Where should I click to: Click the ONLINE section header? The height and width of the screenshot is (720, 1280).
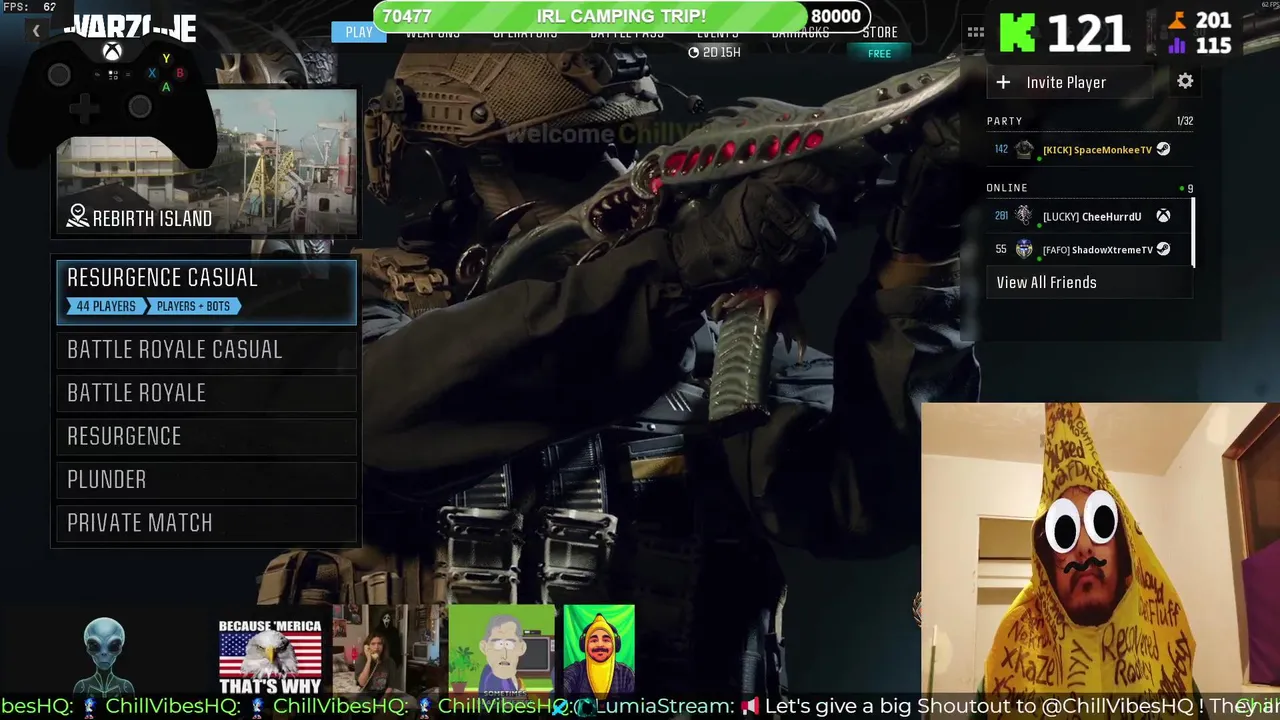pyautogui.click(x=1007, y=188)
